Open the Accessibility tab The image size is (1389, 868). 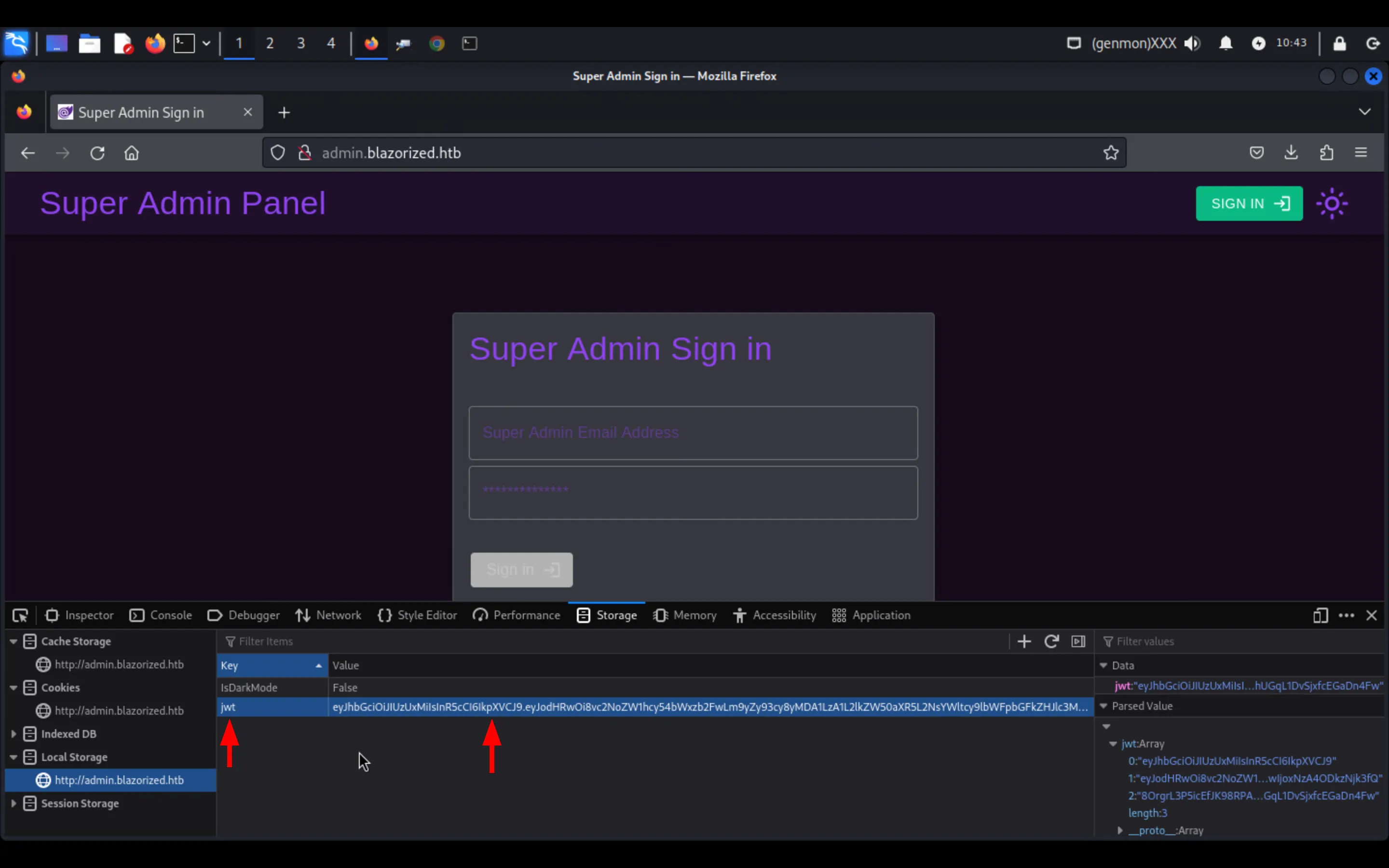(x=774, y=615)
